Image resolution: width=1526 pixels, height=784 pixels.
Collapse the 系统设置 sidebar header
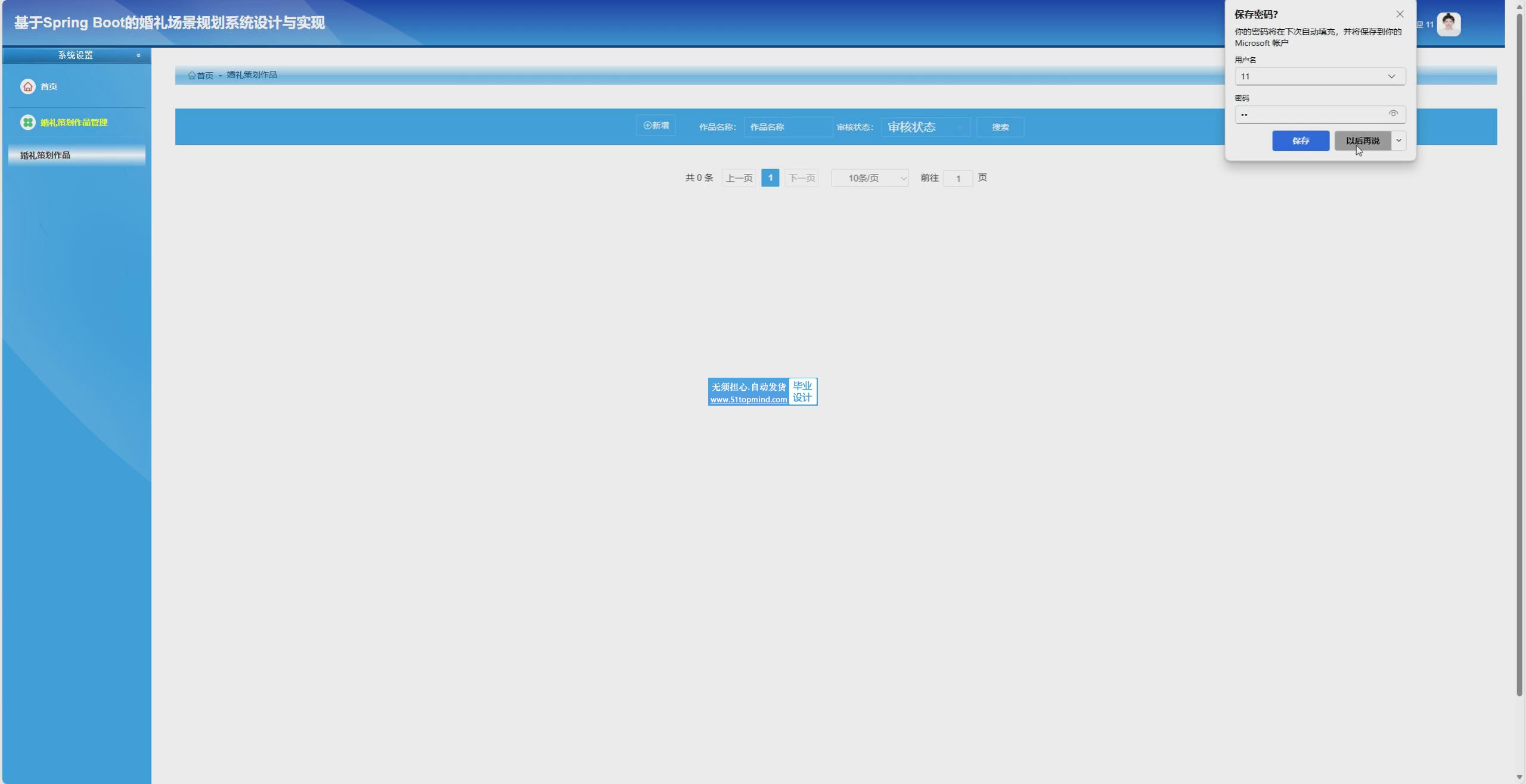click(x=138, y=55)
